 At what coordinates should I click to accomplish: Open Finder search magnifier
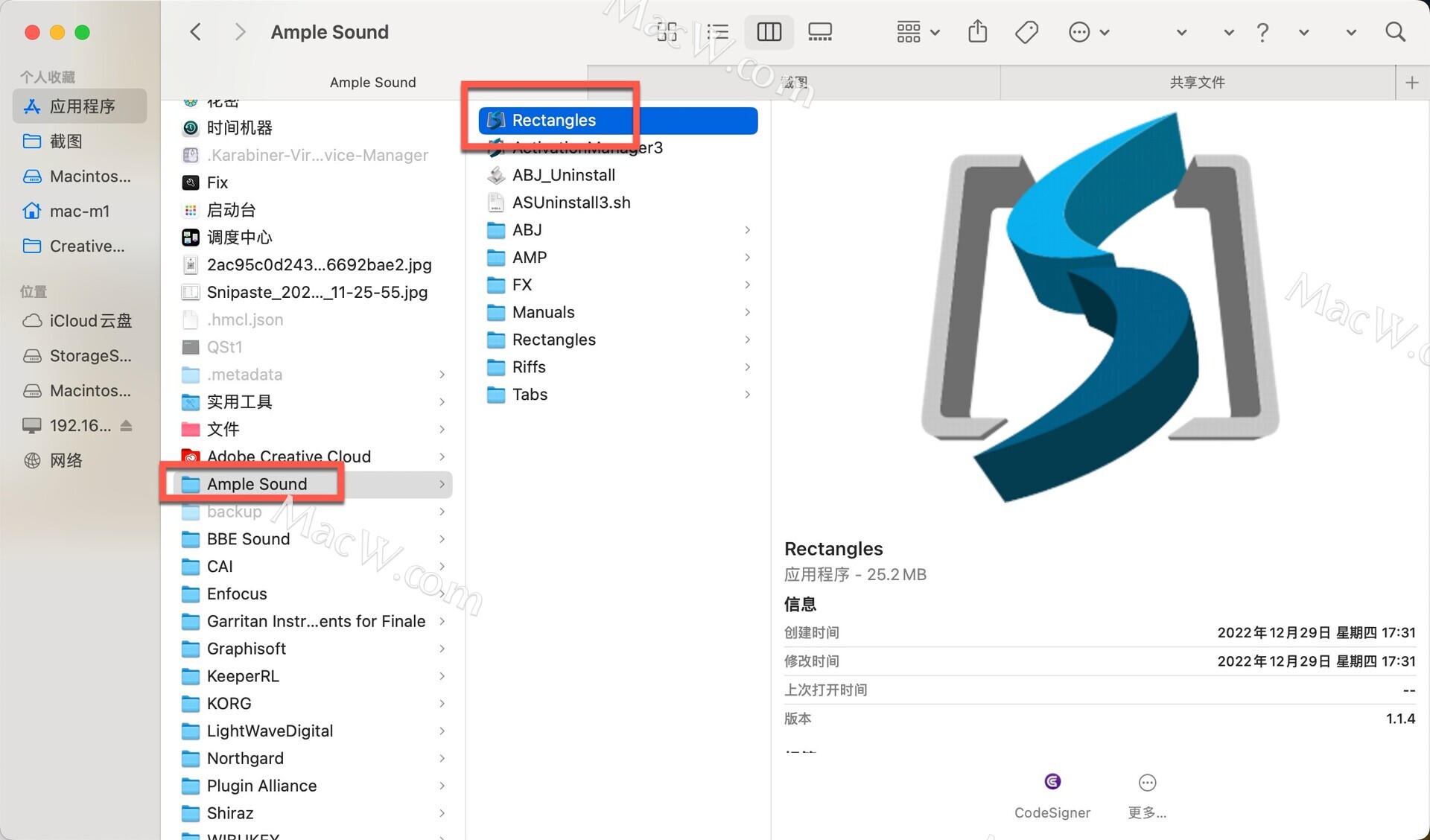point(1395,32)
